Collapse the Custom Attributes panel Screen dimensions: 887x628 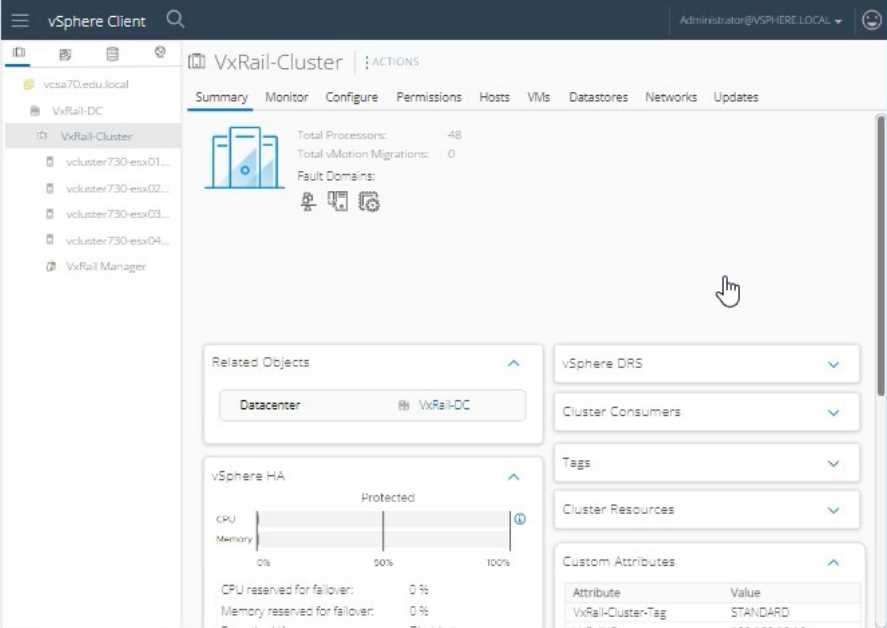pyautogui.click(x=833, y=562)
